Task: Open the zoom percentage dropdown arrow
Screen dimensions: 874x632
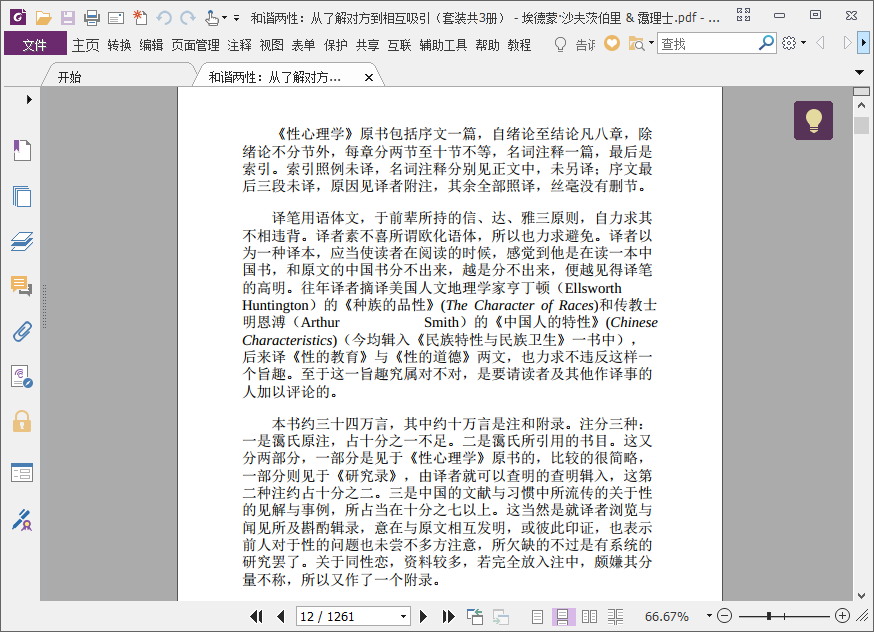Action: tap(709, 616)
